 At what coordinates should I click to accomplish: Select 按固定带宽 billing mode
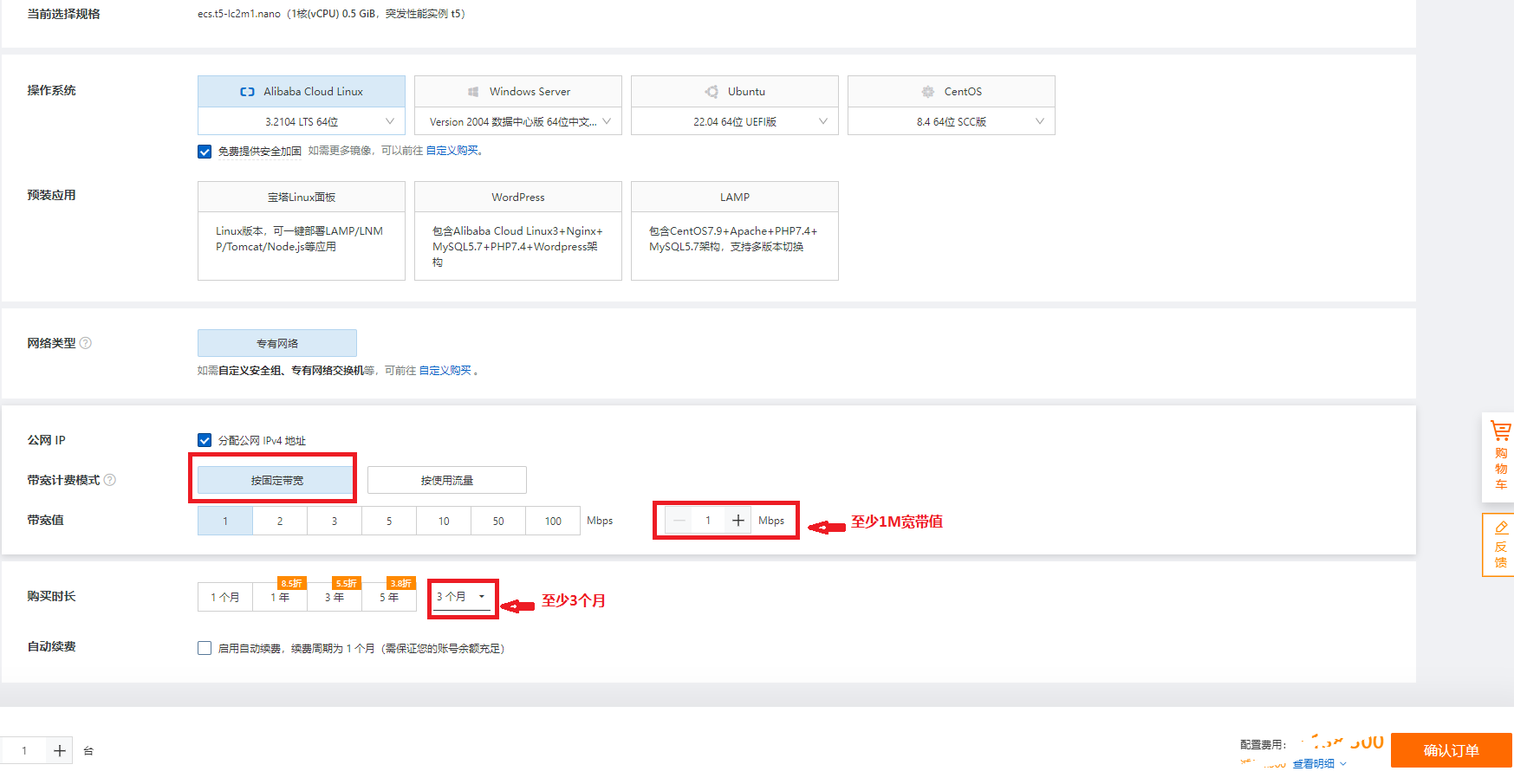[x=276, y=480]
